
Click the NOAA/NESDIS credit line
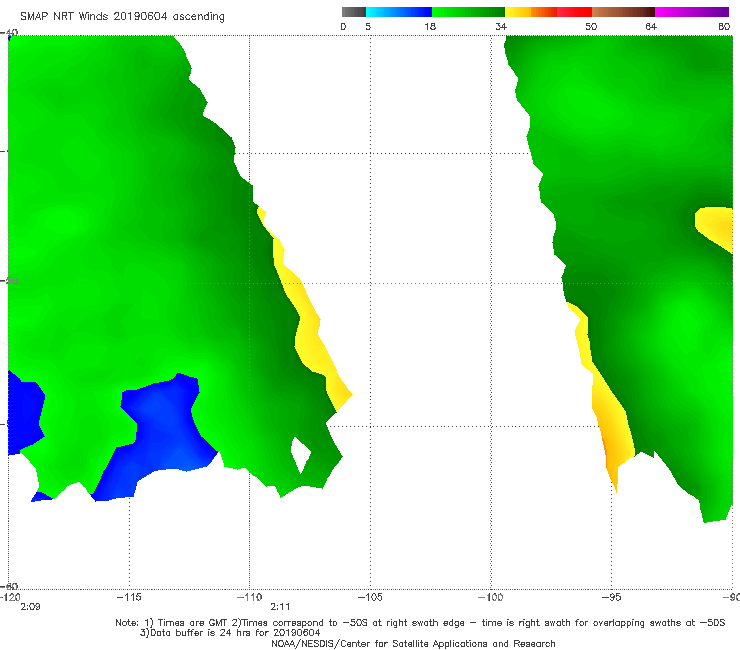coord(413,643)
